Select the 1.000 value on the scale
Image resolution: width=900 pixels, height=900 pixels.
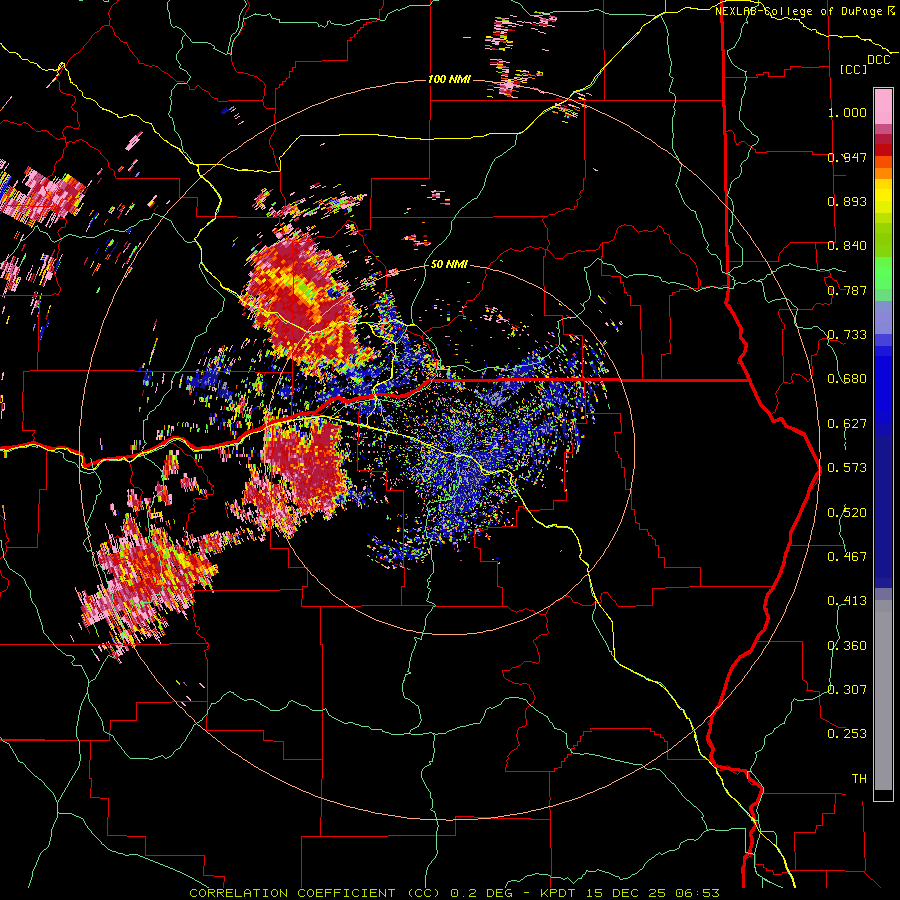(x=847, y=112)
